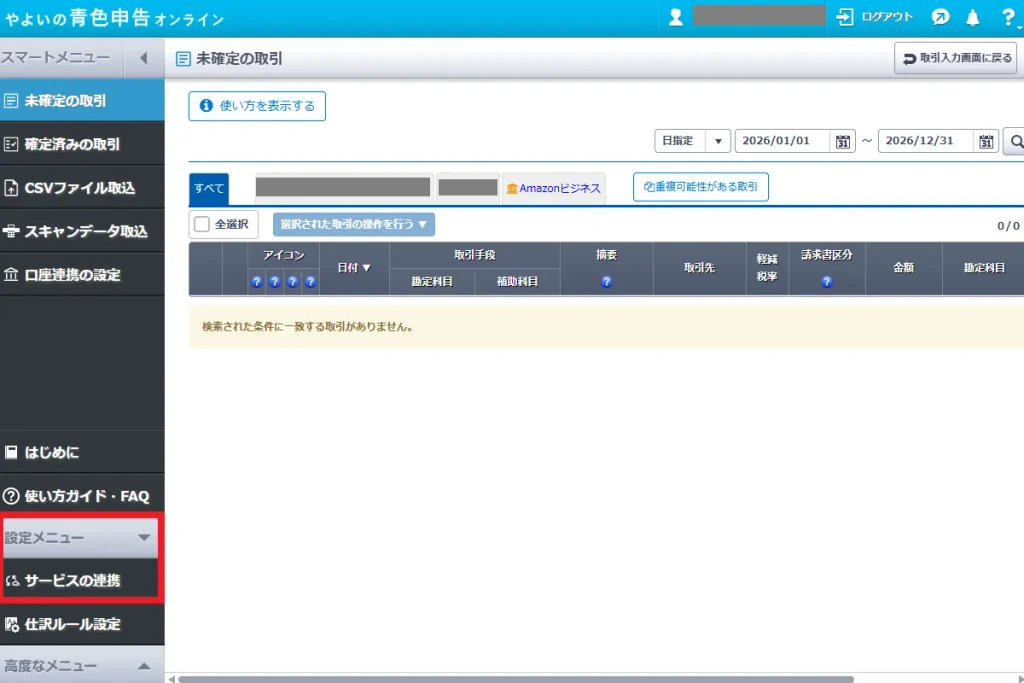Viewport: 1024px width, 683px height.
Task: Click end date field 2026/12/31
Action: (925, 140)
